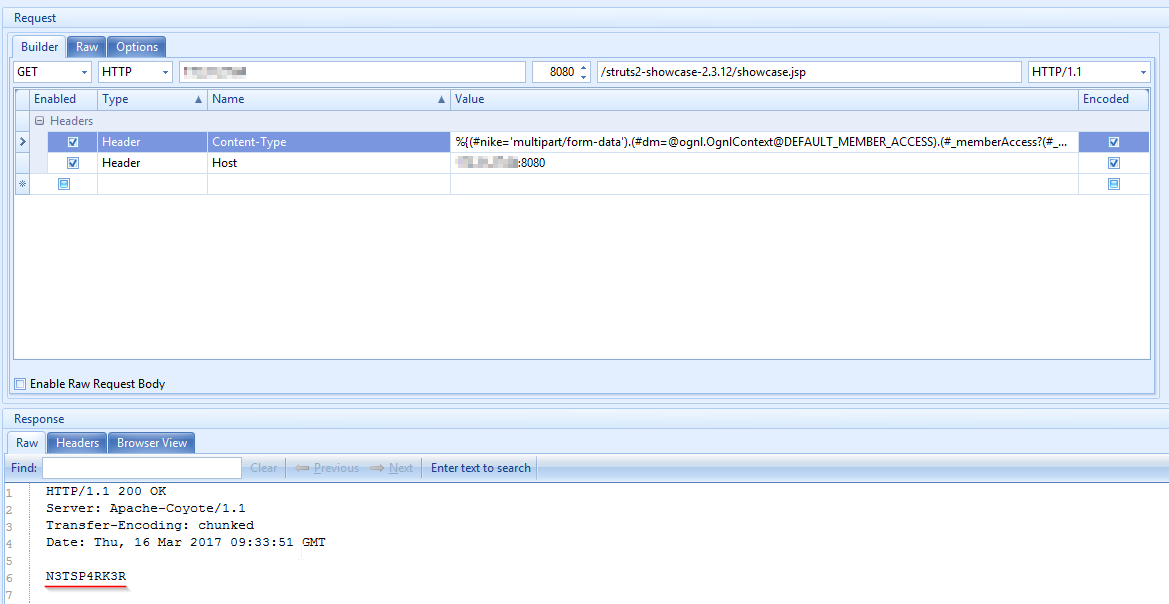The height and width of the screenshot is (604, 1169).
Task: Click inside the Find input field
Action: point(140,467)
